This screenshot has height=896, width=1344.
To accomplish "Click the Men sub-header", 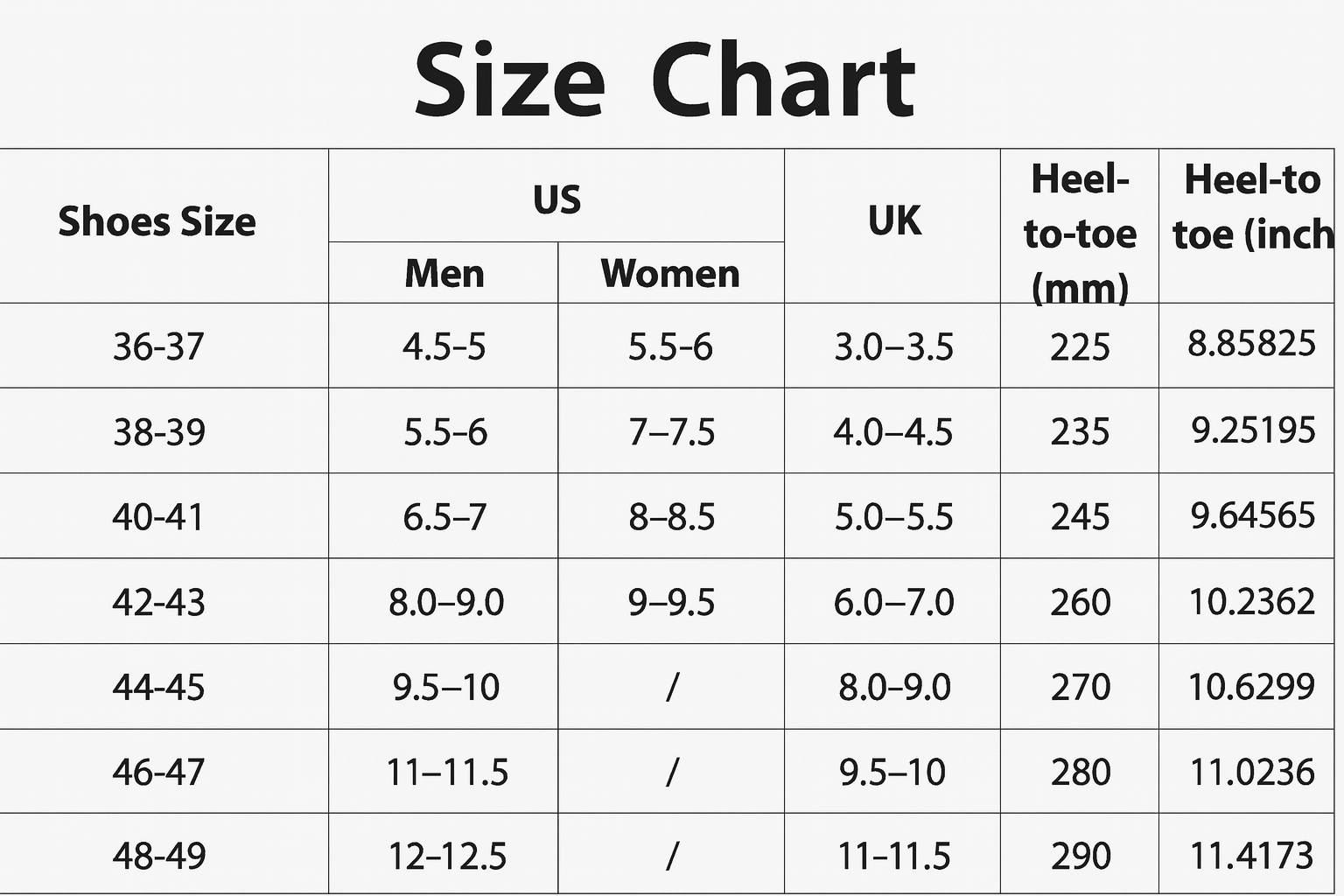I will (x=444, y=274).
